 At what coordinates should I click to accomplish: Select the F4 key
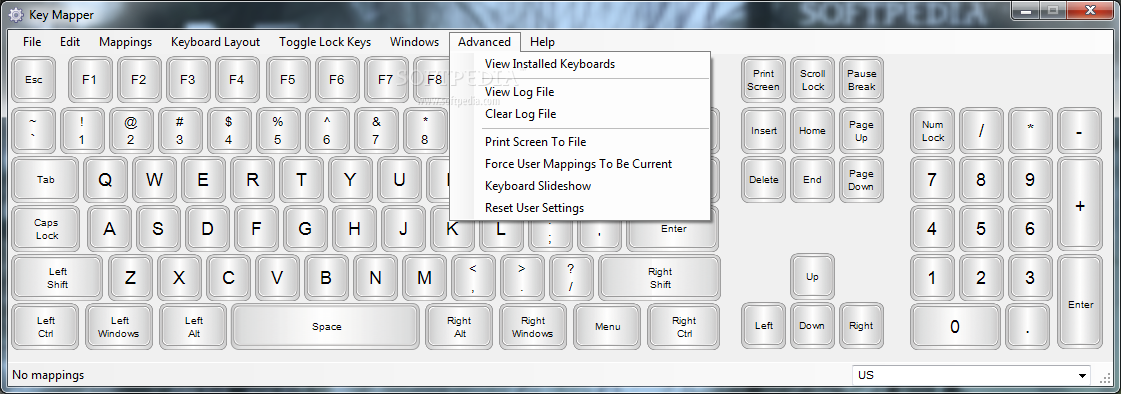point(237,80)
